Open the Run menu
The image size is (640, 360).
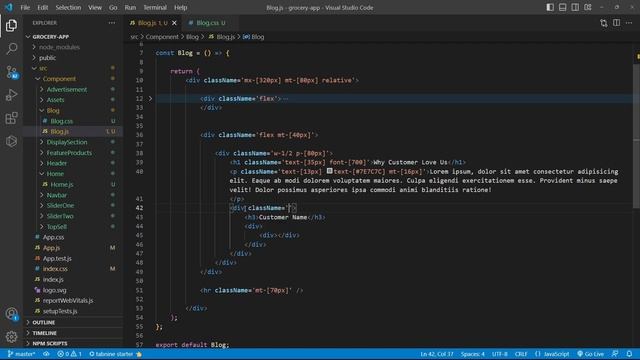(130, 7)
